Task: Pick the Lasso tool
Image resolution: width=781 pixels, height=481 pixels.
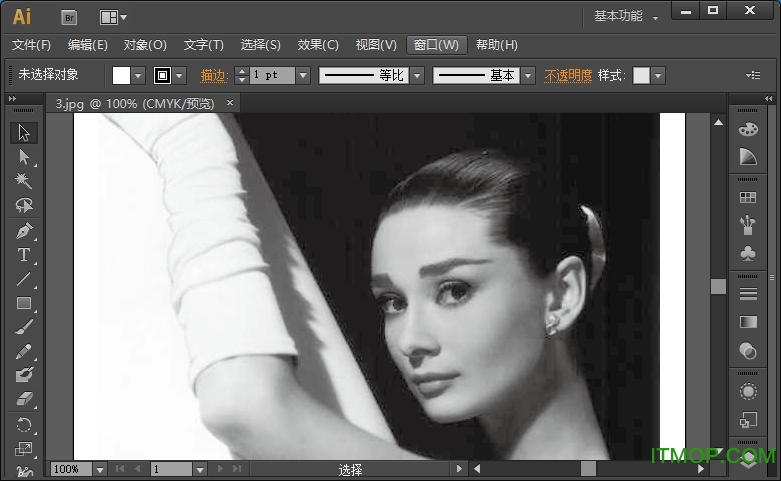Action: tap(25, 206)
